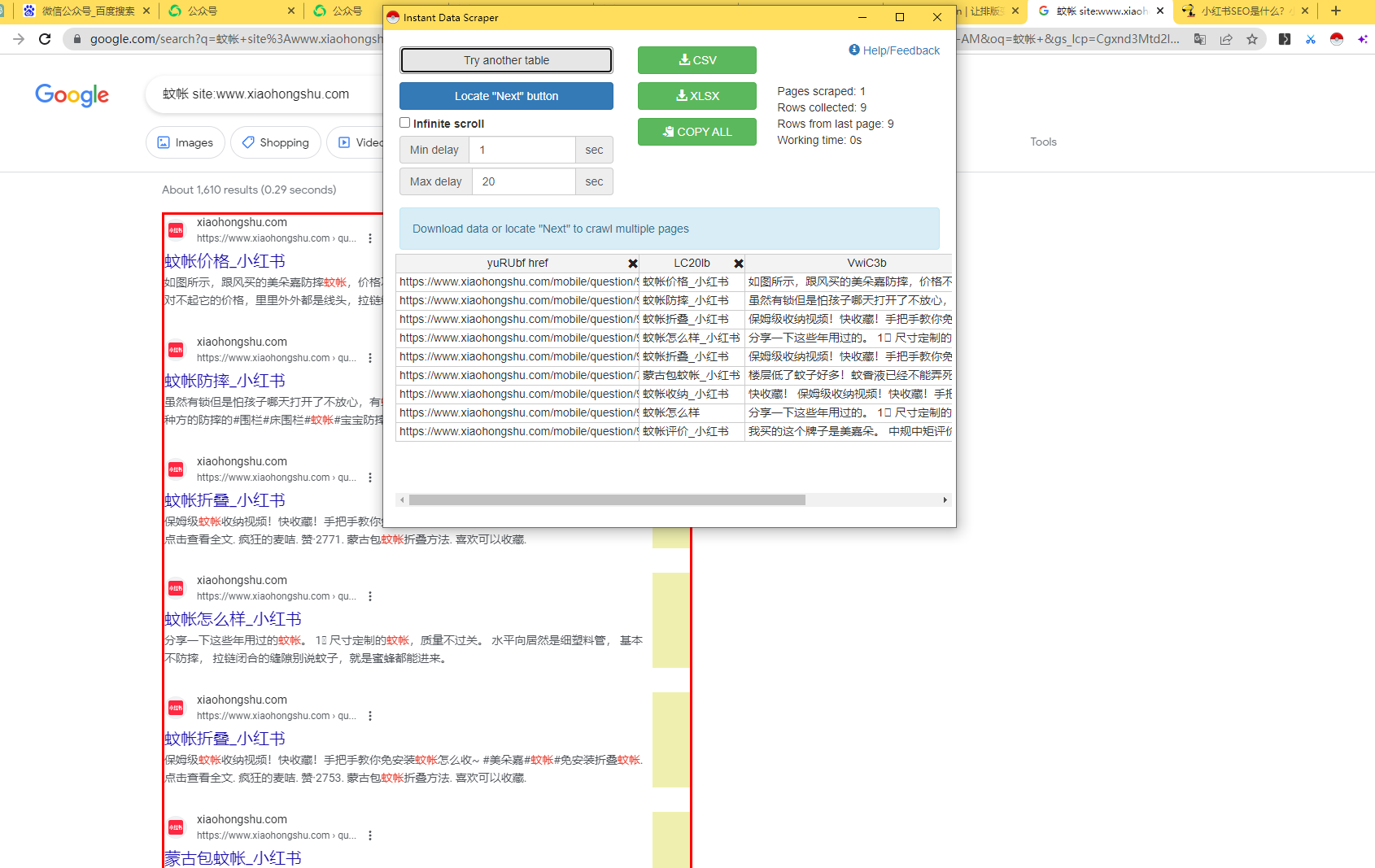
Task: Open the search Tools menu
Action: click(1043, 142)
